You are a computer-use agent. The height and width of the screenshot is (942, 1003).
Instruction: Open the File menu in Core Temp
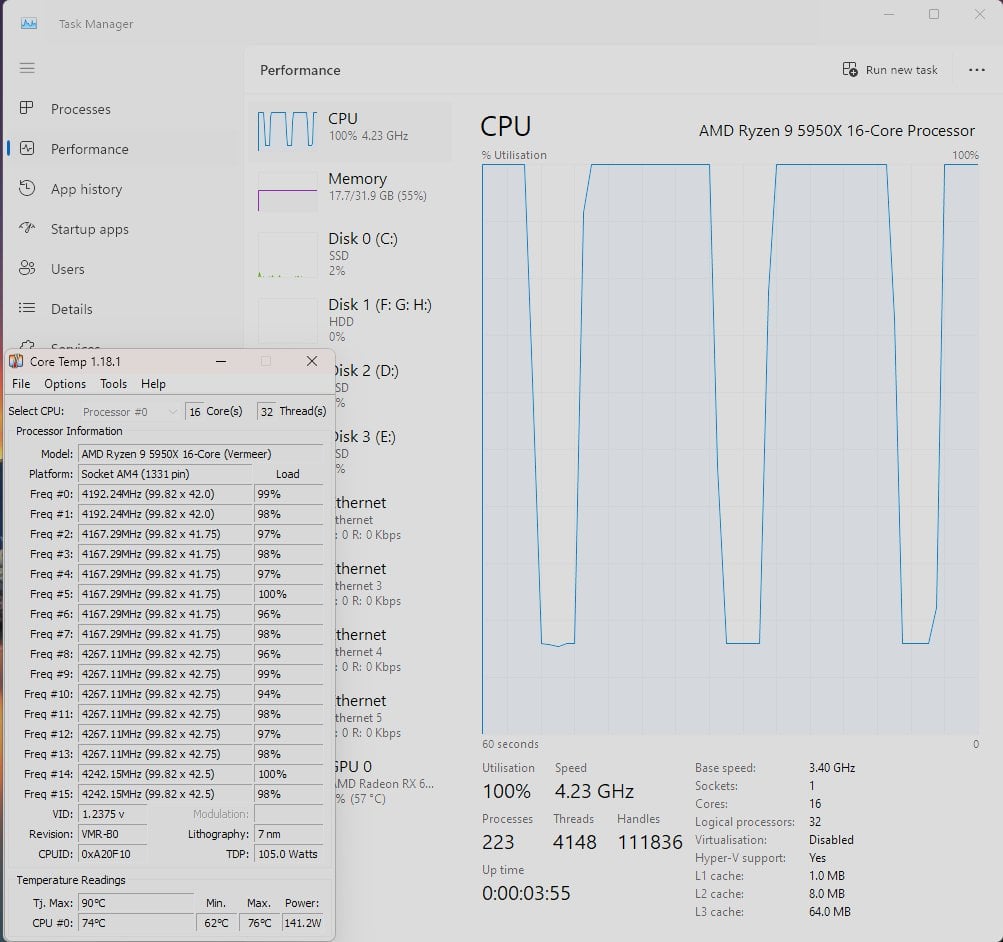pyautogui.click(x=21, y=384)
